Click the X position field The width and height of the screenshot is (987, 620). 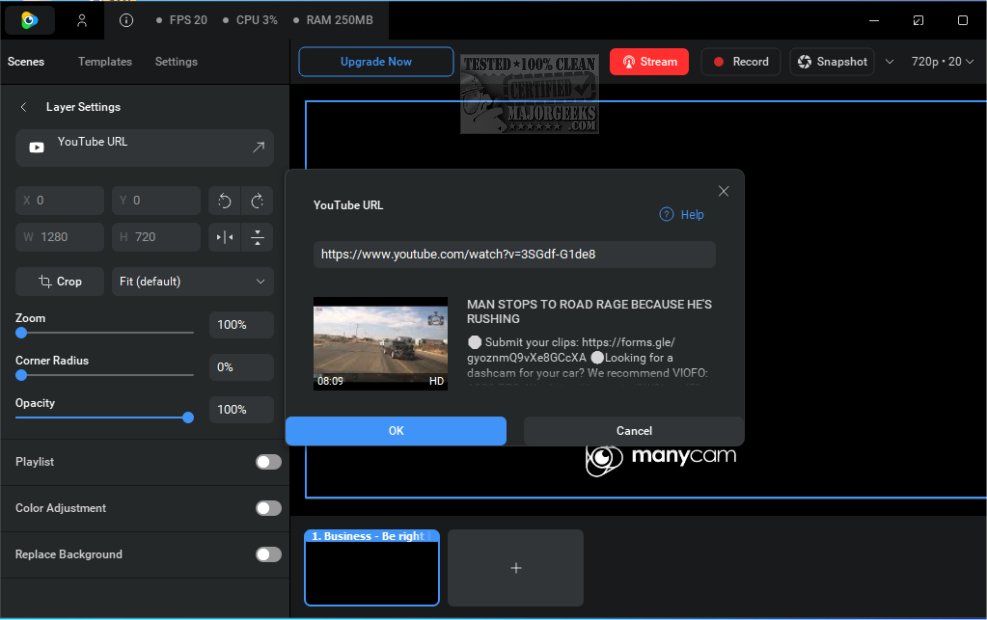click(60, 201)
